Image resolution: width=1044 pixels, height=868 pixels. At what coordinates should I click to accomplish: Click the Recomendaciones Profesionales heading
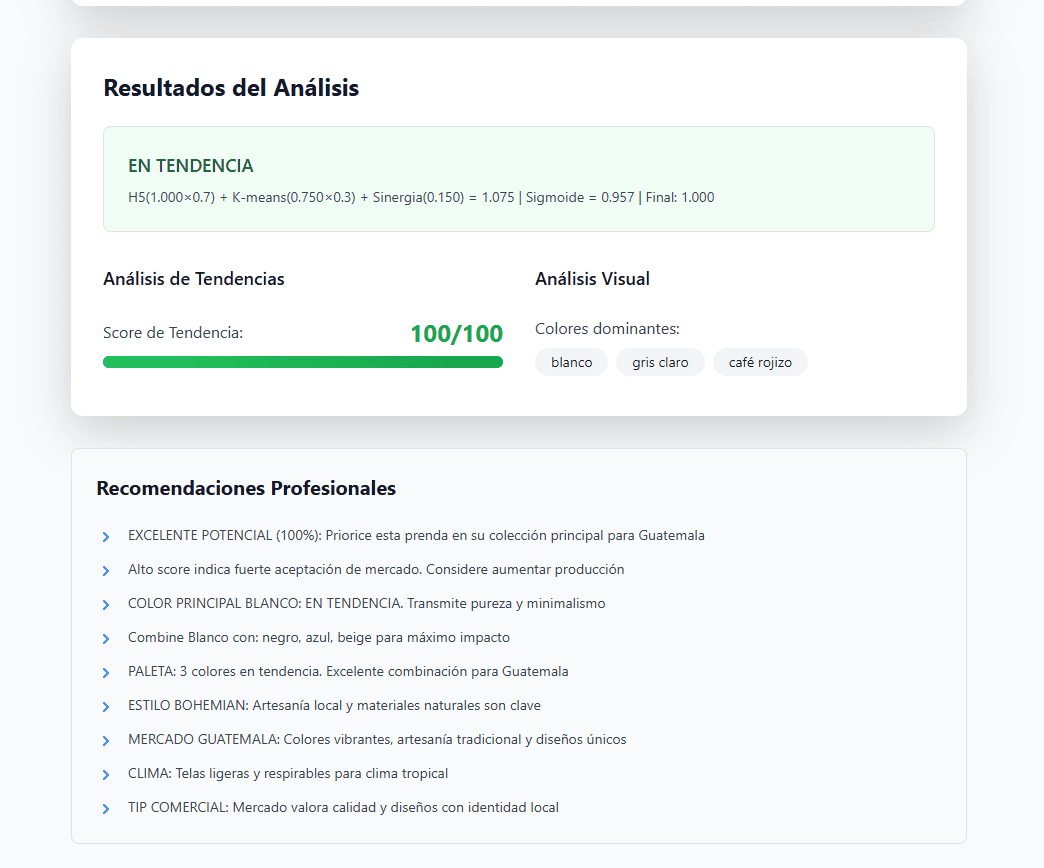[246, 488]
